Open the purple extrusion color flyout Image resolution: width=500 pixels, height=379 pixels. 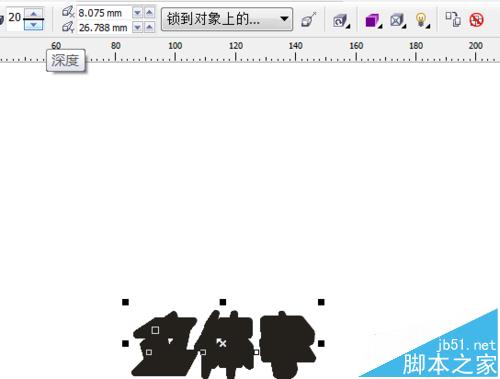[x=373, y=21]
